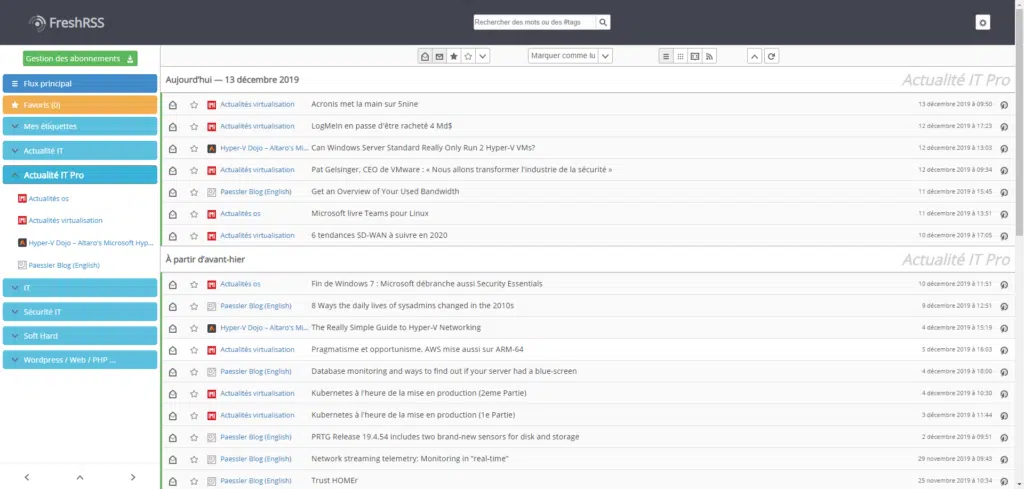Screen dimensions: 1024x489
Task: Open external link for 6 tendances SD-WAN
Action: (x=1004, y=236)
